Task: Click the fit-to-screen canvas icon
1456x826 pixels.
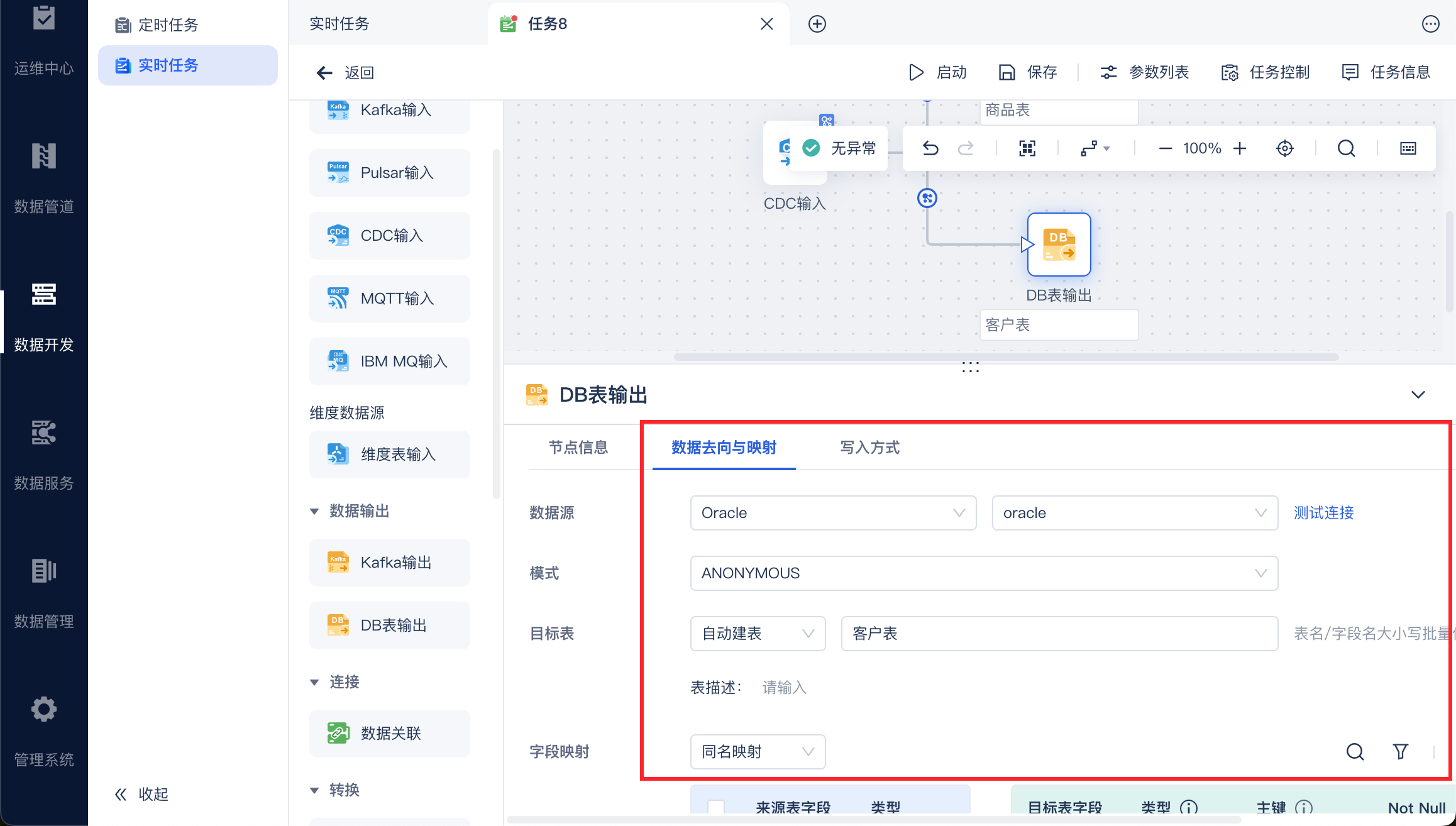Action: coord(1027,148)
